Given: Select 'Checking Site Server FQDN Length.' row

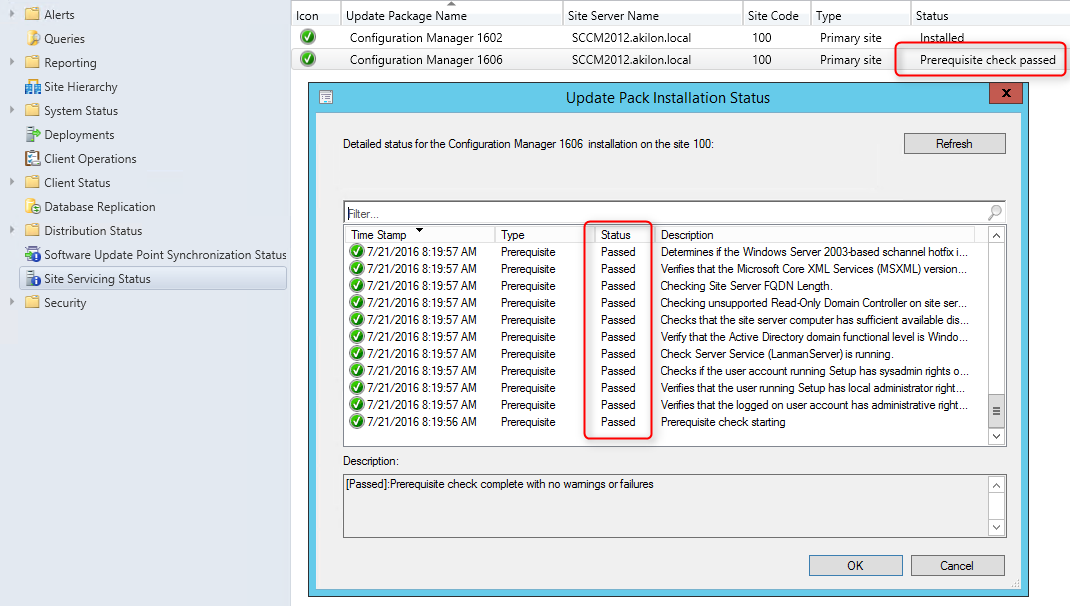Looking at the screenshot, I should pyautogui.click(x=666, y=286).
